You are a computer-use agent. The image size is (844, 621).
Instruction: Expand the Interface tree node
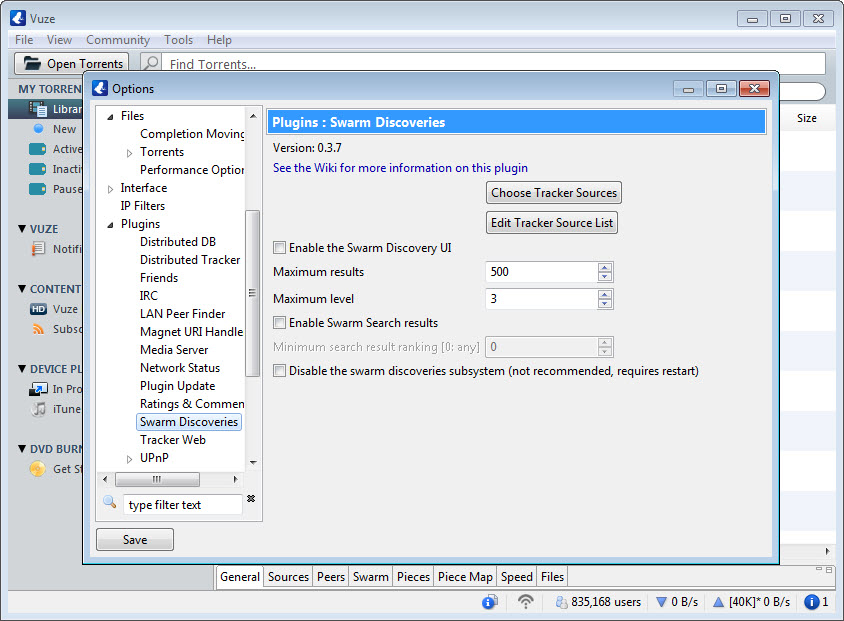tap(110, 189)
